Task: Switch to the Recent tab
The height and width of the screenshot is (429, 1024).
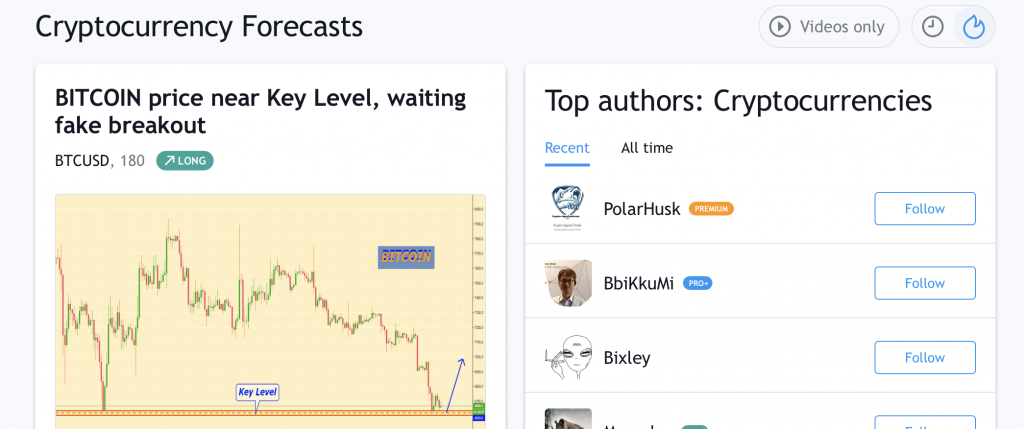Action: pos(567,148)
